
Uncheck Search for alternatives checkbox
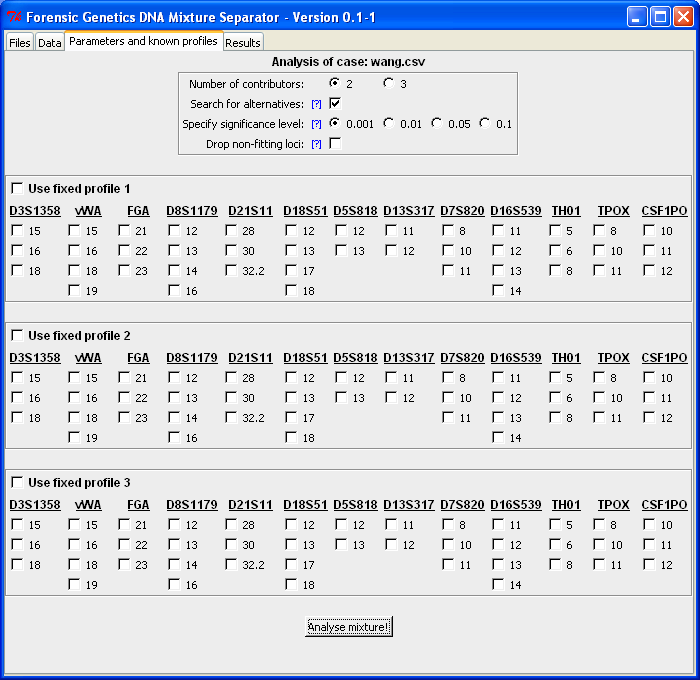(335, 104)
